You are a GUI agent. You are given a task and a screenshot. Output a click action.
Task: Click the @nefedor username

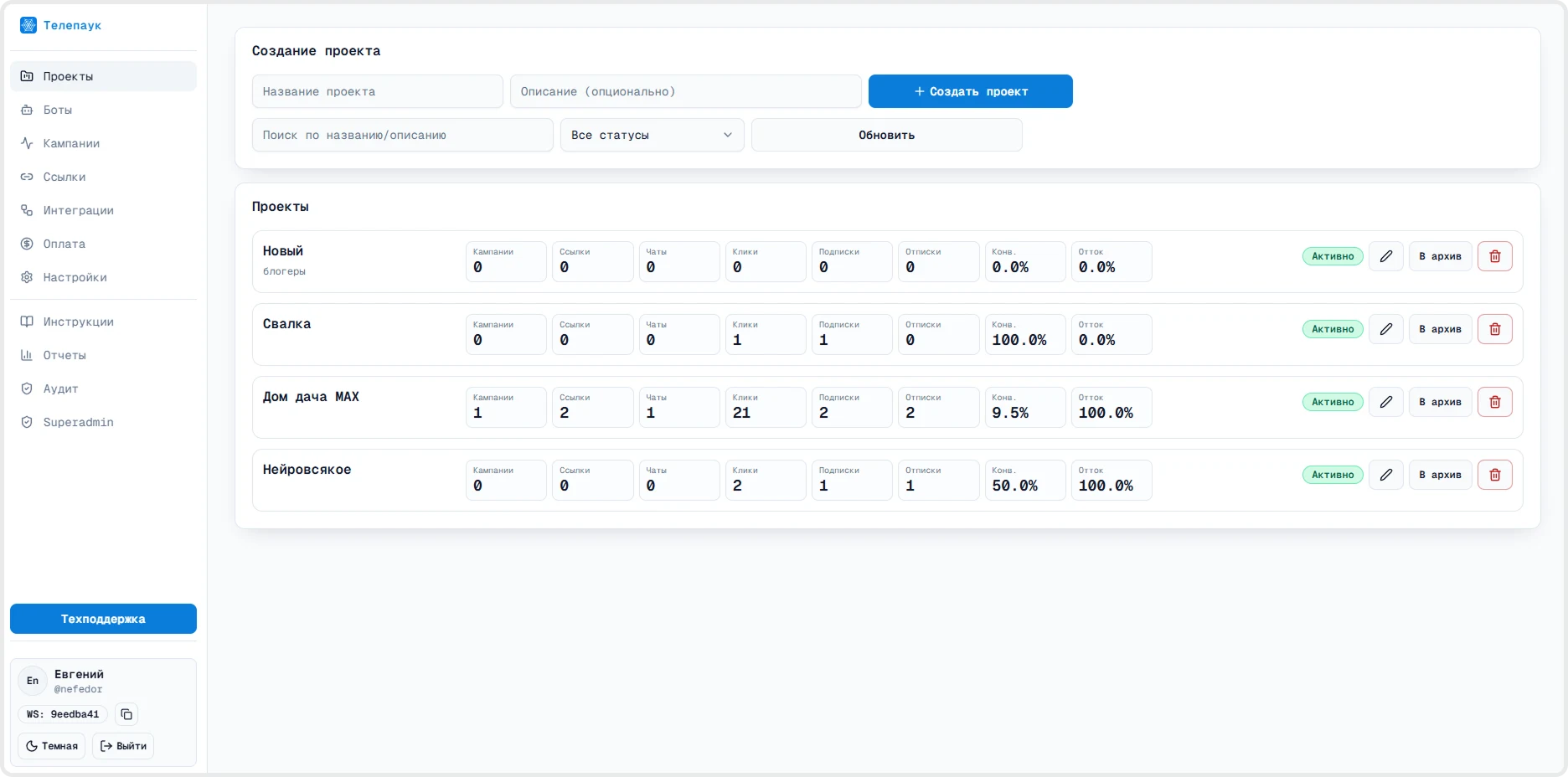79,689
